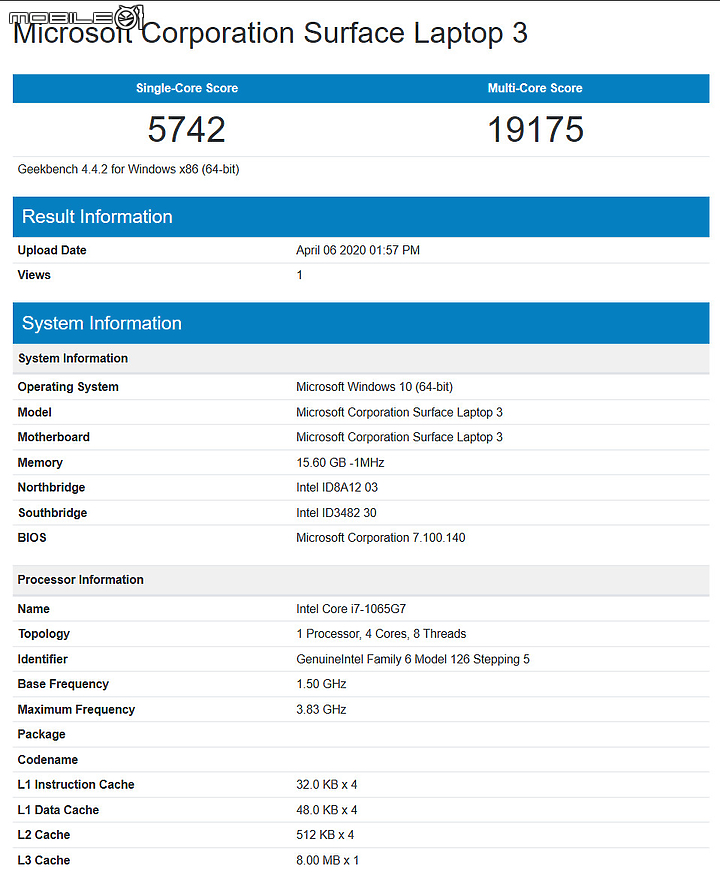720x881 pixels.
Task: Click the Processor Information subheader
Action: (x=361, y=580)
